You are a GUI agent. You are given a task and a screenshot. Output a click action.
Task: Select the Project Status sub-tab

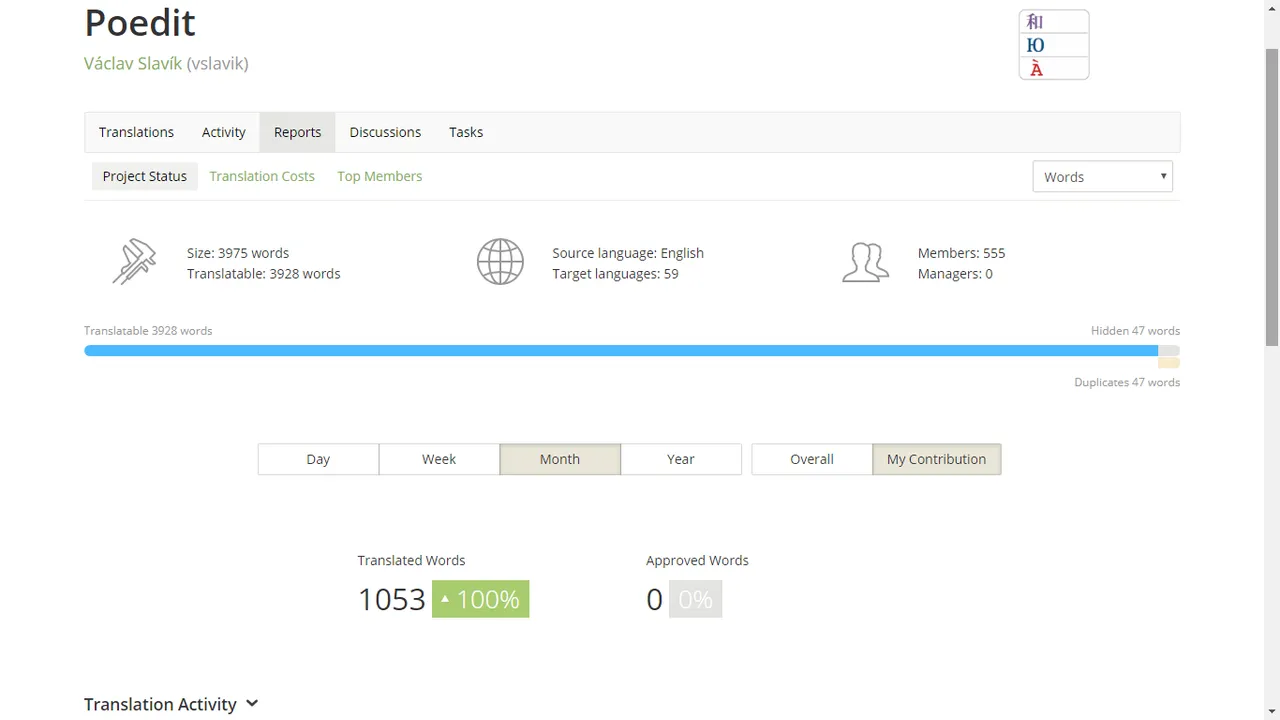[145, 176]
